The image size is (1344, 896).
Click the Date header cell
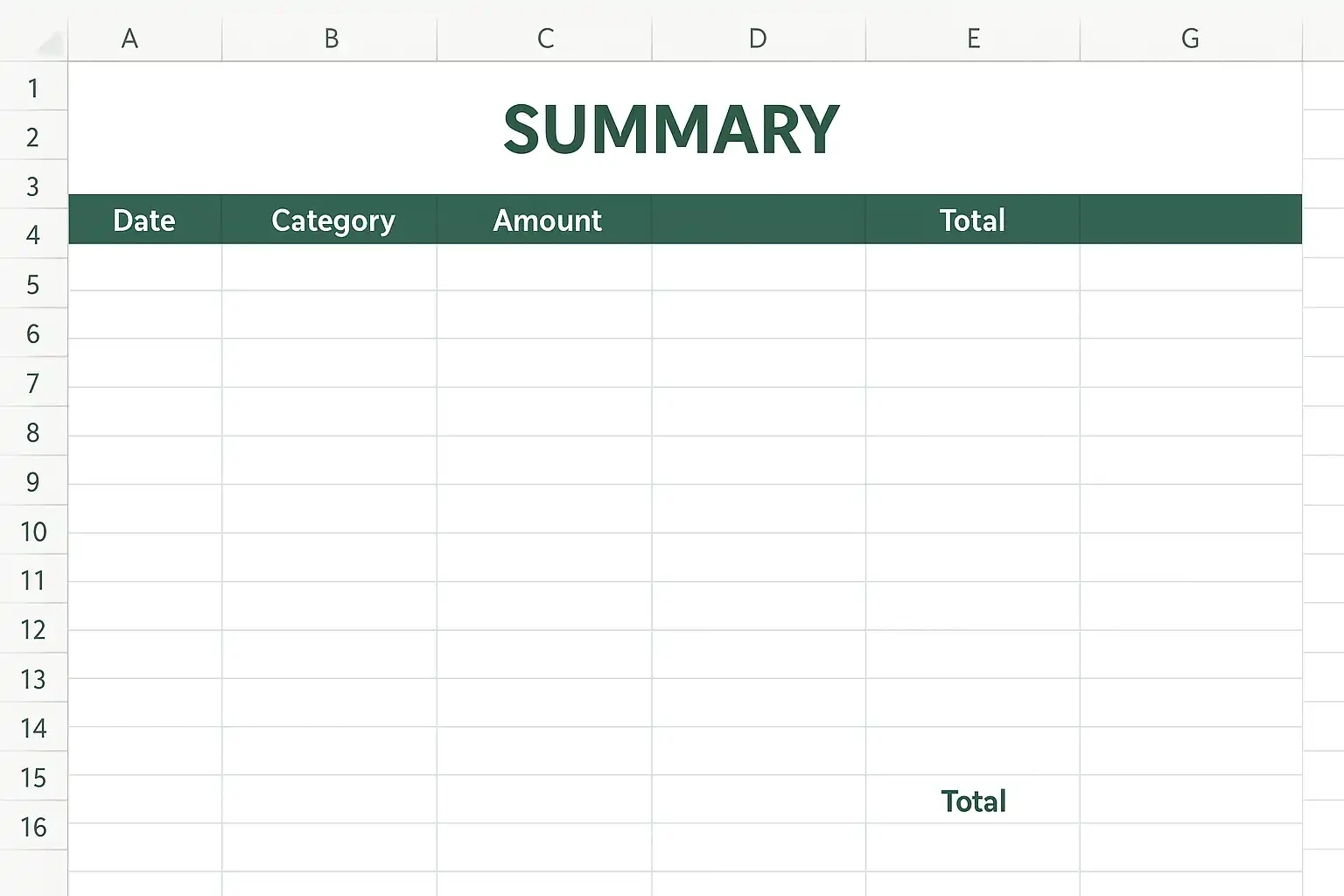click(145, 219)
